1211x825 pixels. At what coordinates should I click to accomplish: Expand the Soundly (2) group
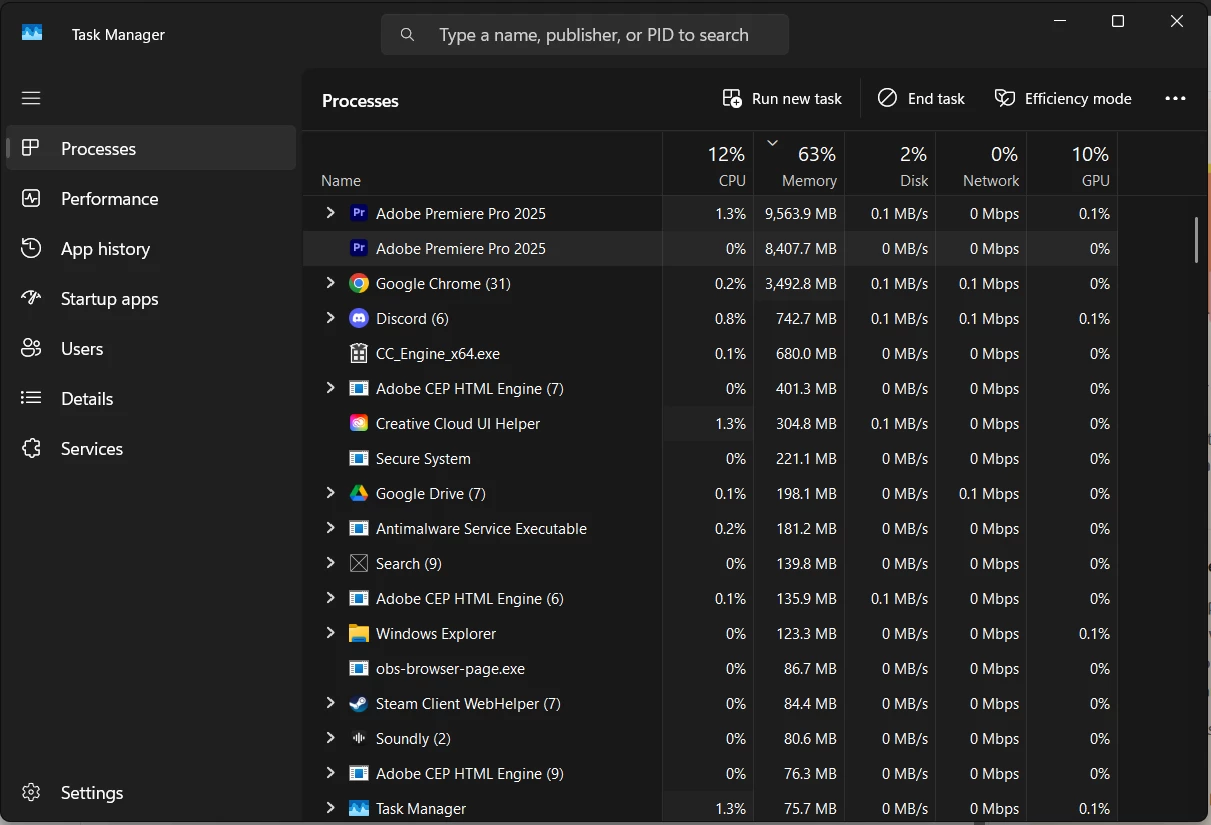330,738
